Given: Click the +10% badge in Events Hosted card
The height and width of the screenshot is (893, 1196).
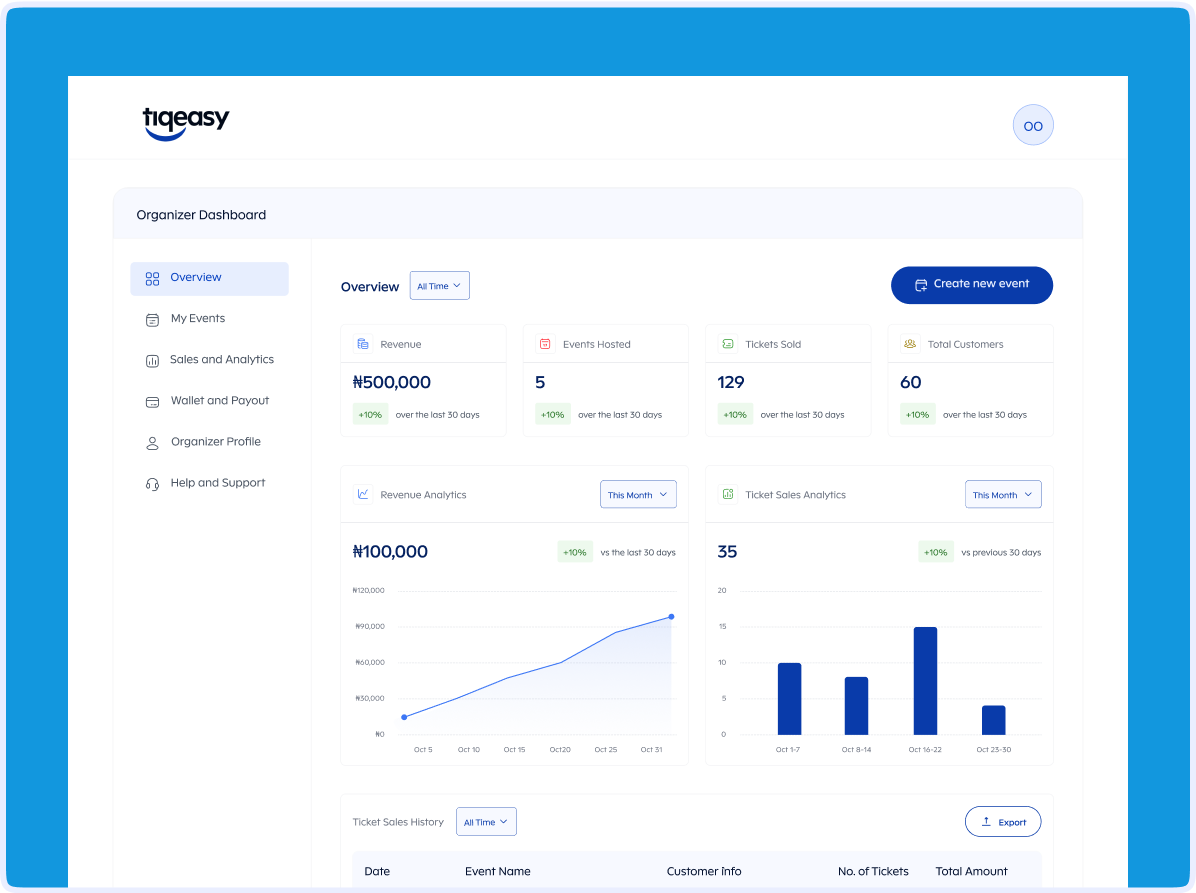Looking at the screenshot, I should point(553,415).
